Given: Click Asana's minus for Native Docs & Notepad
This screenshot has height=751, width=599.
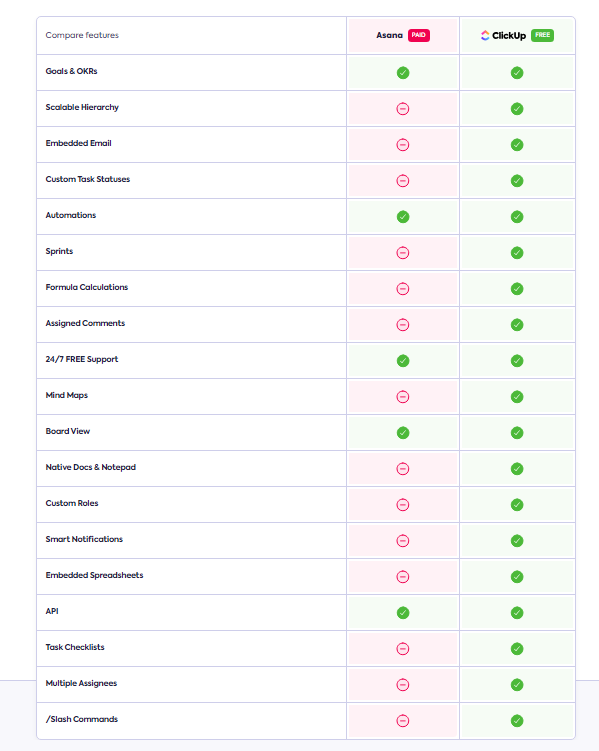Looking at the screenshot, I should point(403,468).
